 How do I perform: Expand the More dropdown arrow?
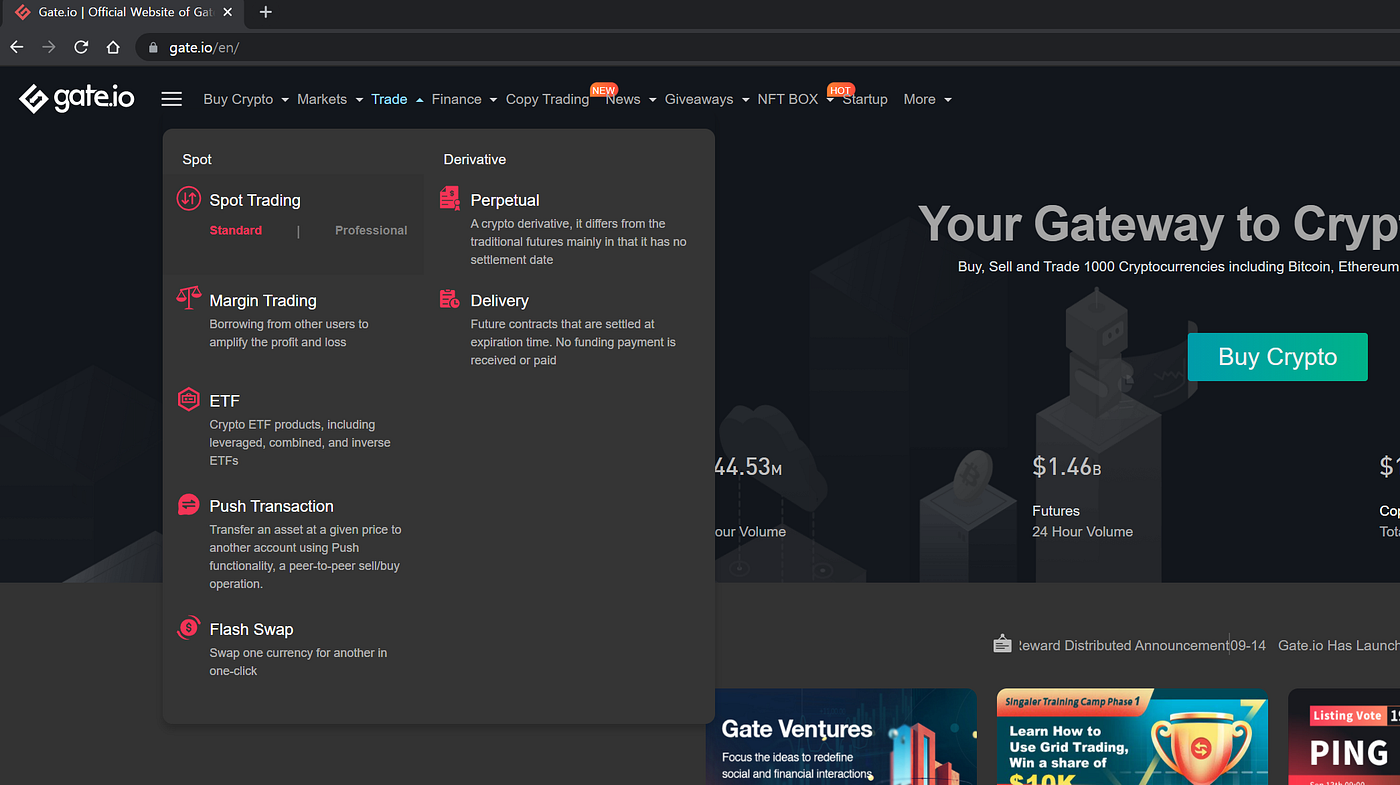point(948,100)
